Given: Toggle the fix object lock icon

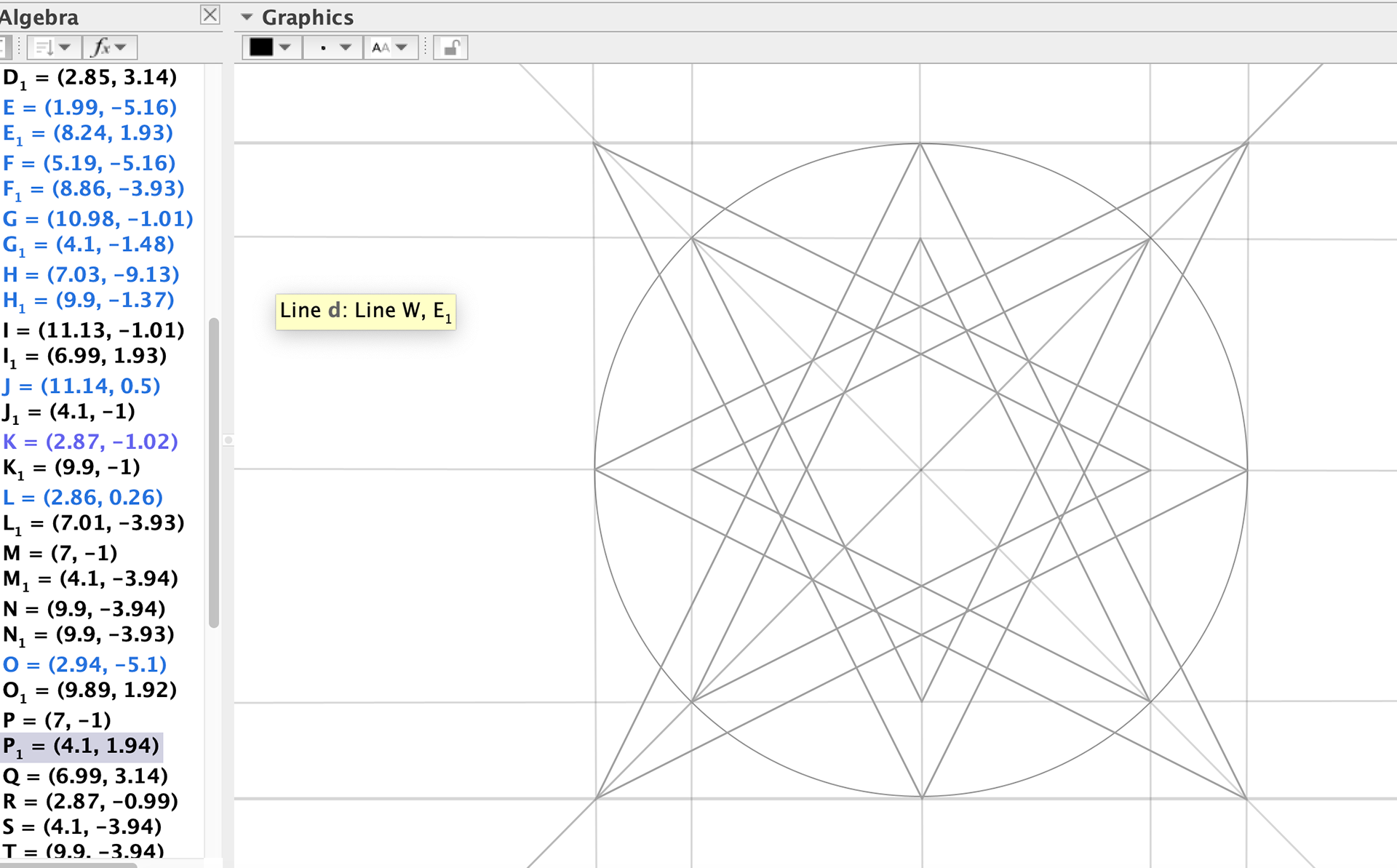Looking at the screenshot, I should point(450,47).
